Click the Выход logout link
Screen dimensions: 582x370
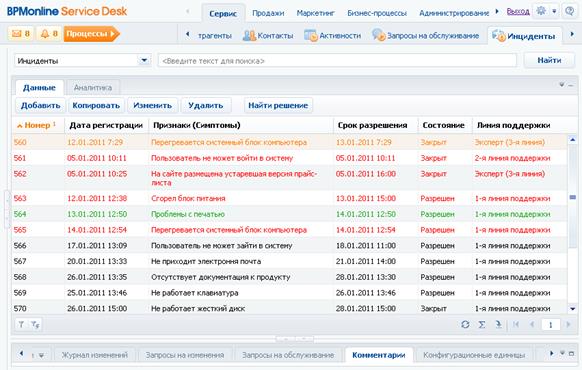tap(518, 12)
